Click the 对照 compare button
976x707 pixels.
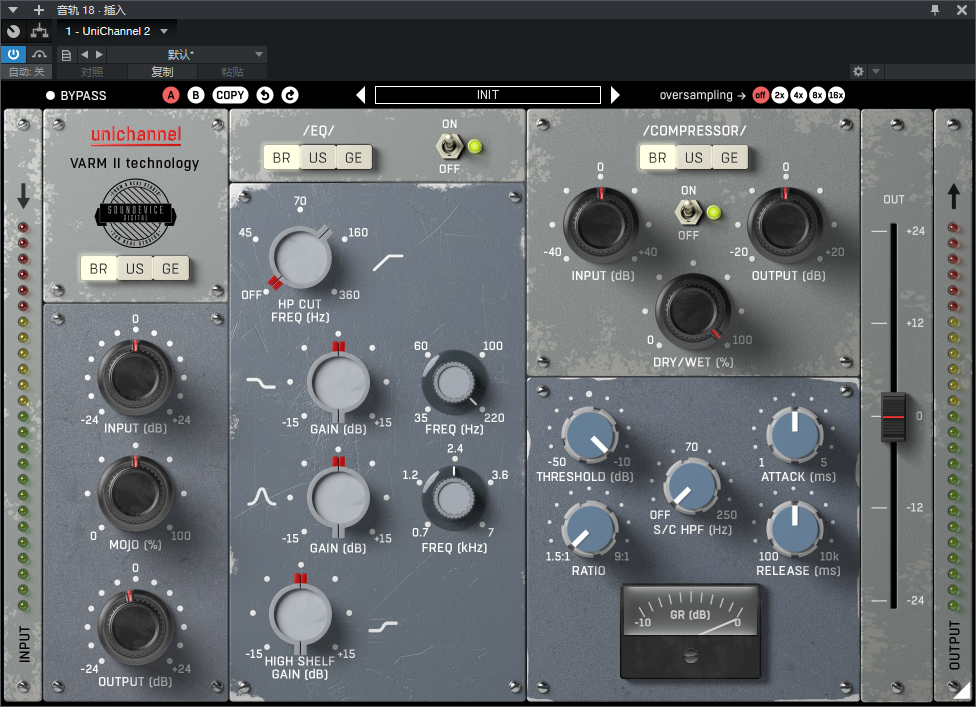click(x=92, y=72)
